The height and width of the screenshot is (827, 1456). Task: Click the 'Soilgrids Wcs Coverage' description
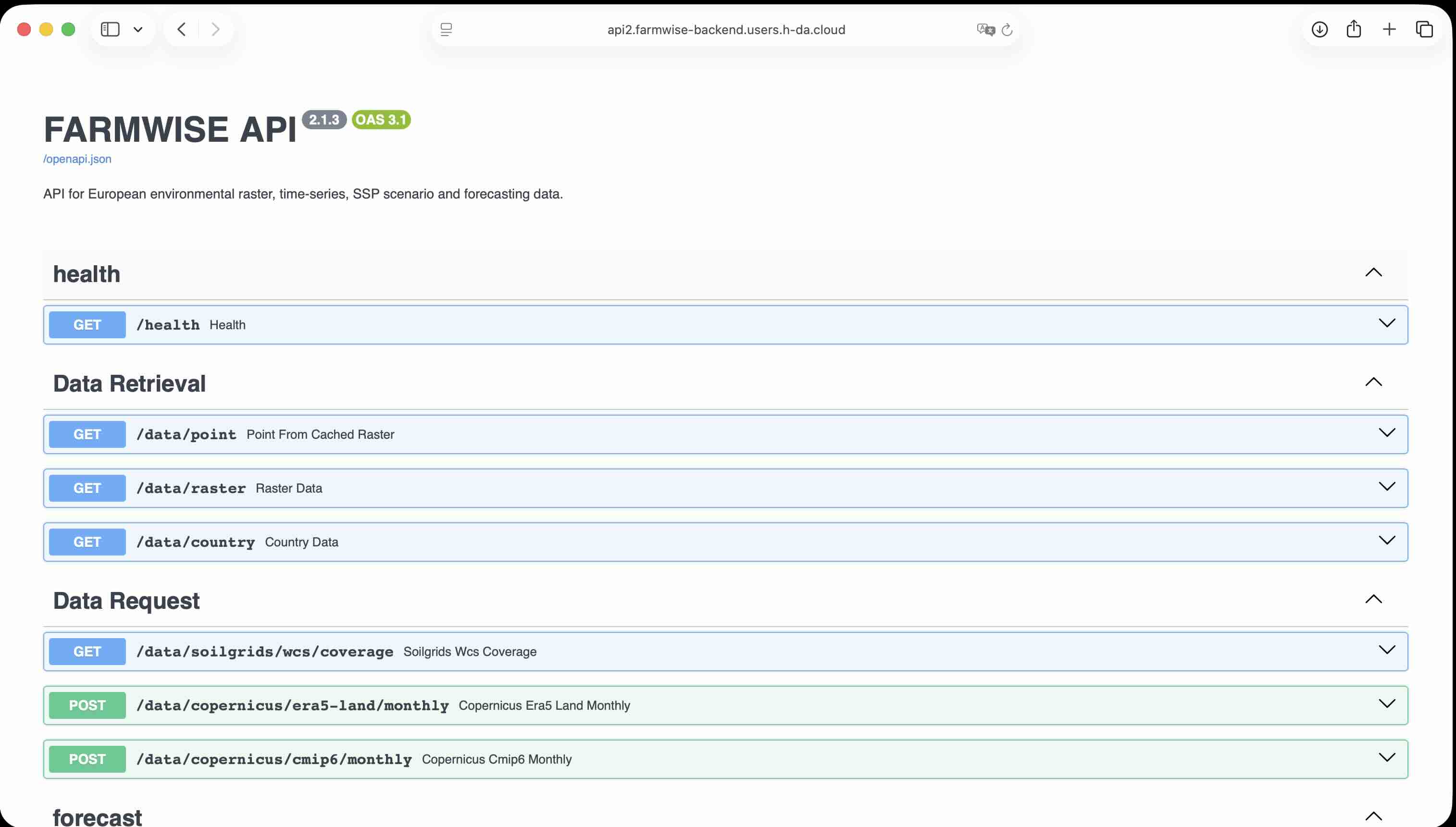(470, 652)
